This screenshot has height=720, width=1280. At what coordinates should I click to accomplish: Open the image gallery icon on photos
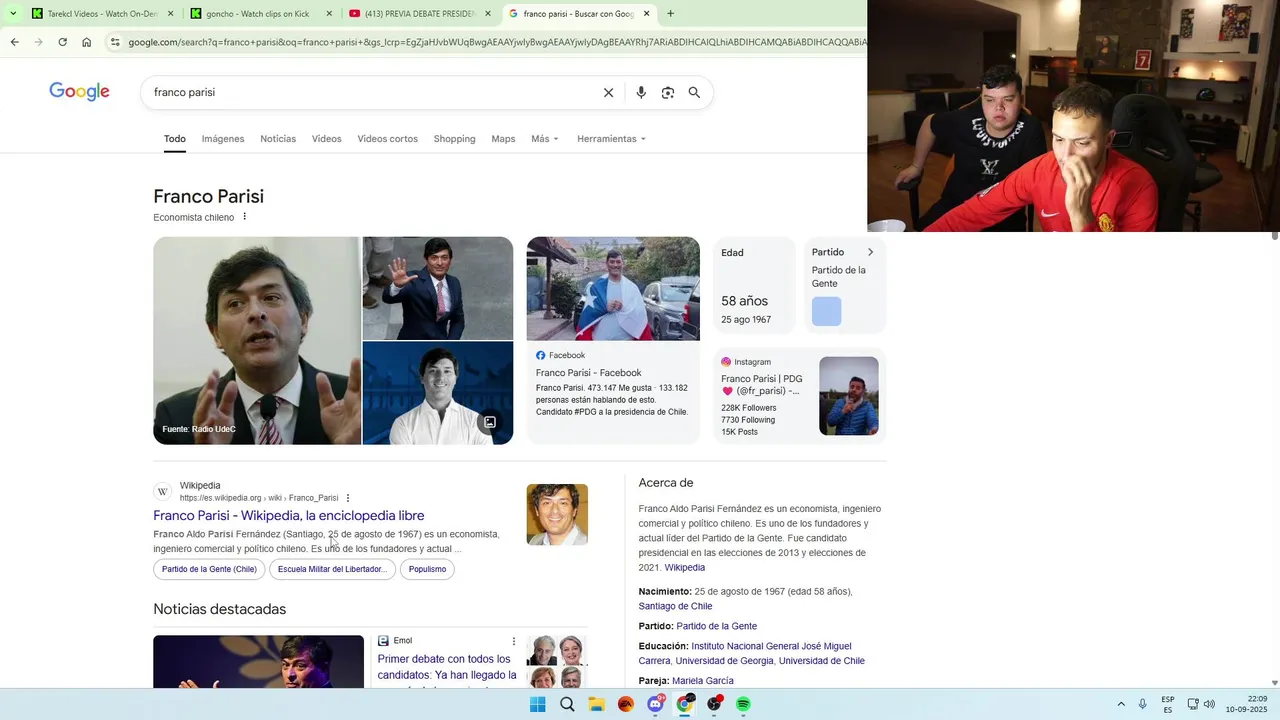[x=490, y=422]
